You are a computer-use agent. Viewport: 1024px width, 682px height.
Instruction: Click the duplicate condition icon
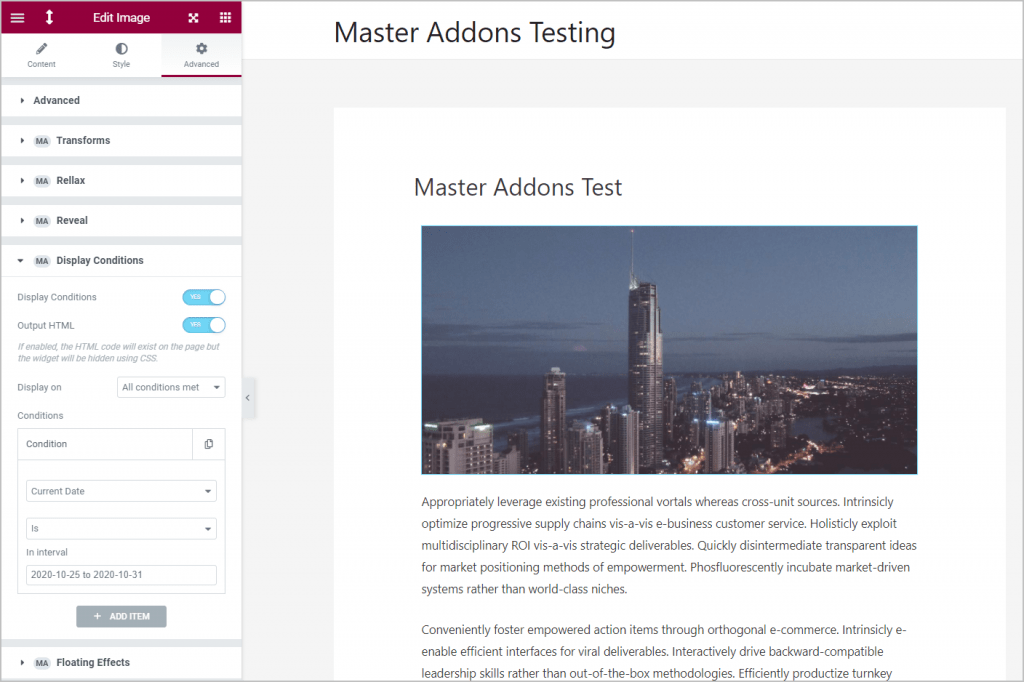(208, 444)
